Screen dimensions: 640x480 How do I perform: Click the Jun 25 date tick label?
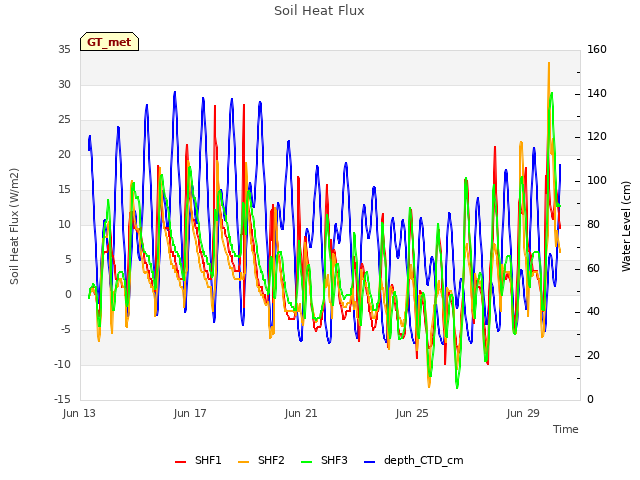tap(412, 413)
